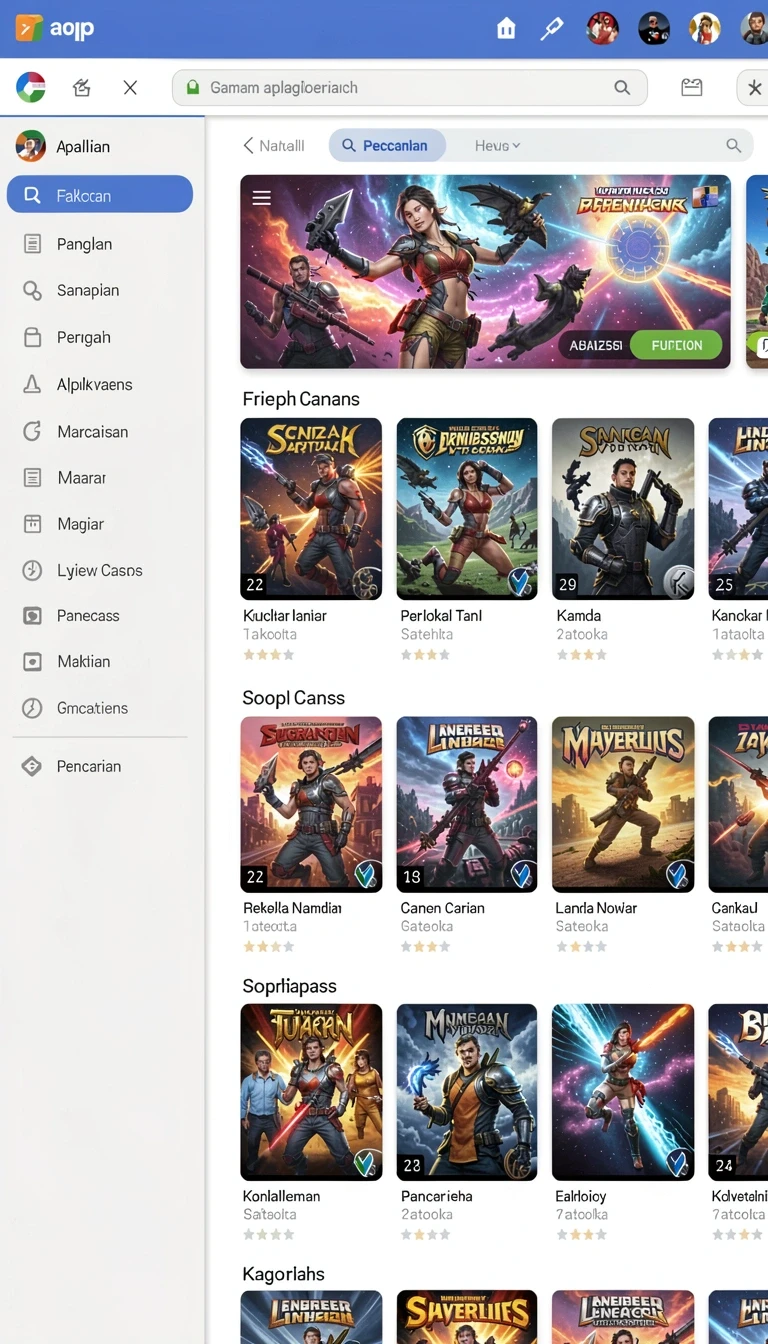Image resolution: width=768 pixels, height=1344 pixels.
Task: Click the Pancarieha title text
Action: pyautogui.click(x=436, y=1196)
